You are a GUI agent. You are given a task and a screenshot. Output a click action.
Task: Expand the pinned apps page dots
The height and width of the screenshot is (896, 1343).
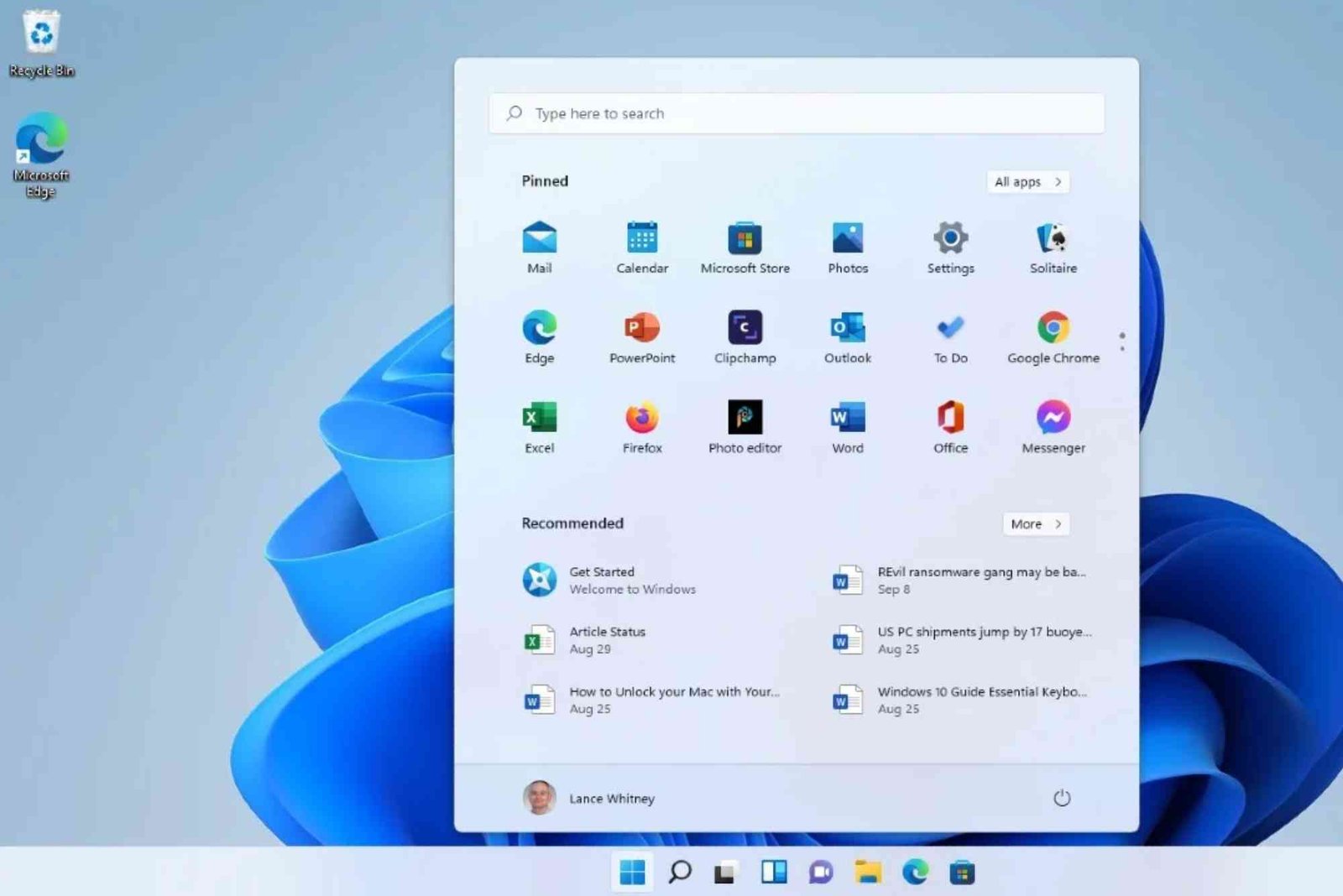[1122, 338]
